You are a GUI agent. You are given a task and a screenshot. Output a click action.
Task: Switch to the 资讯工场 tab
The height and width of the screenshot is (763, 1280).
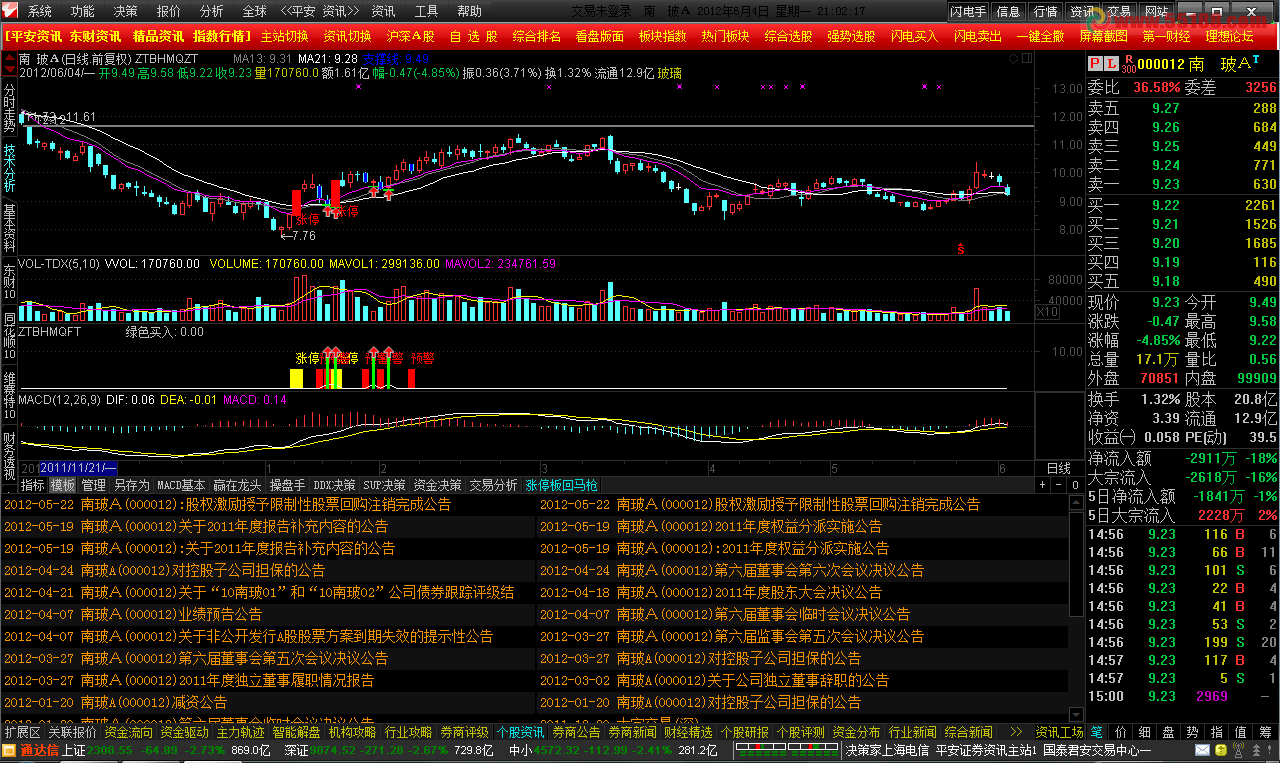point(1059,733)
